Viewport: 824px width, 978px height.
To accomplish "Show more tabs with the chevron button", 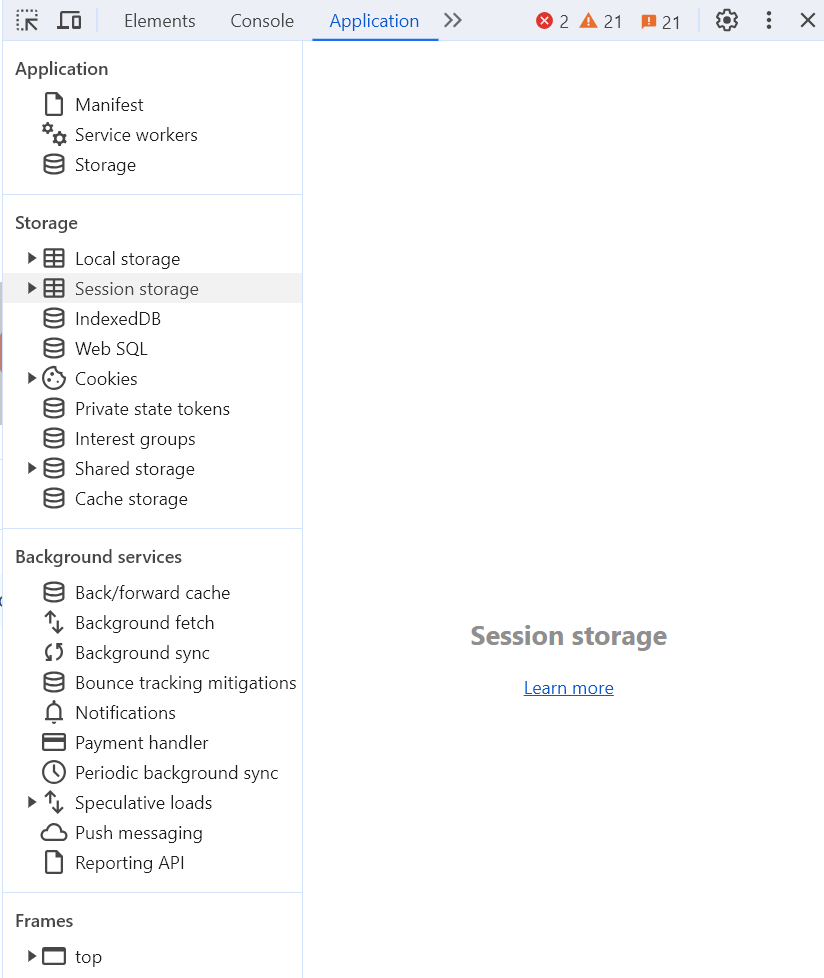I will pyautogui.click(x=453, y=20).
